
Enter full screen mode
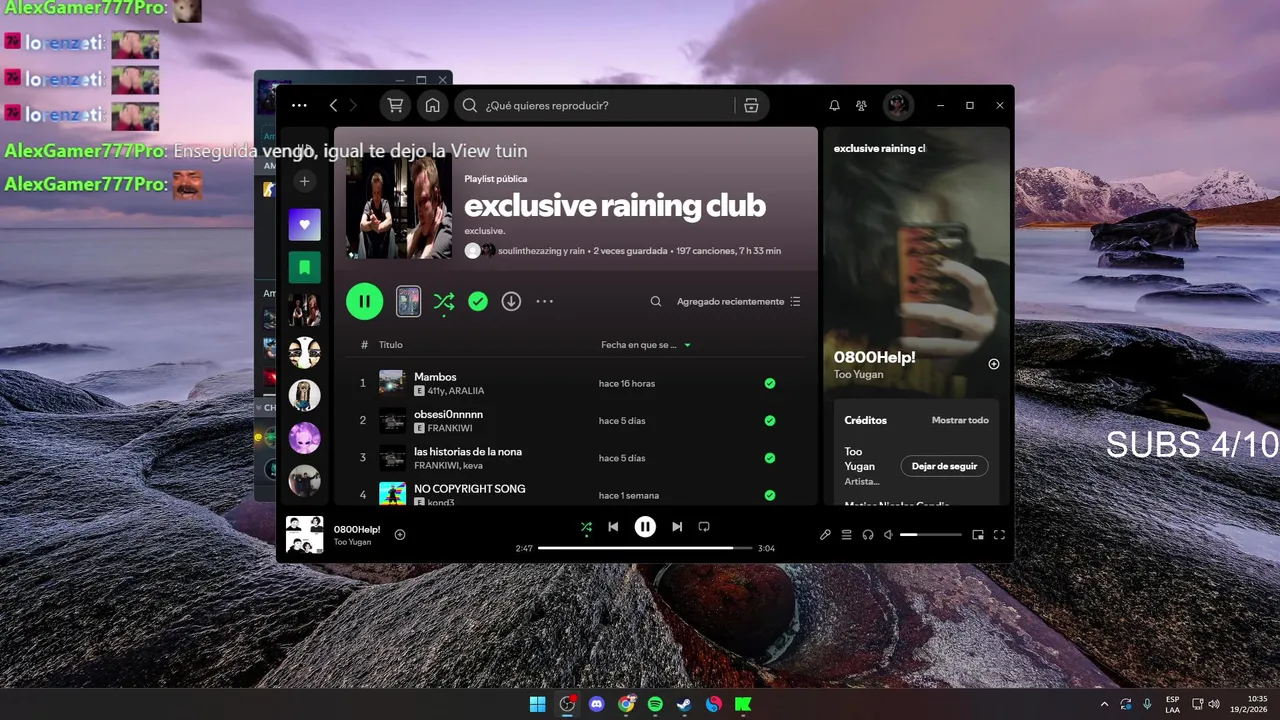coord(999,535)
